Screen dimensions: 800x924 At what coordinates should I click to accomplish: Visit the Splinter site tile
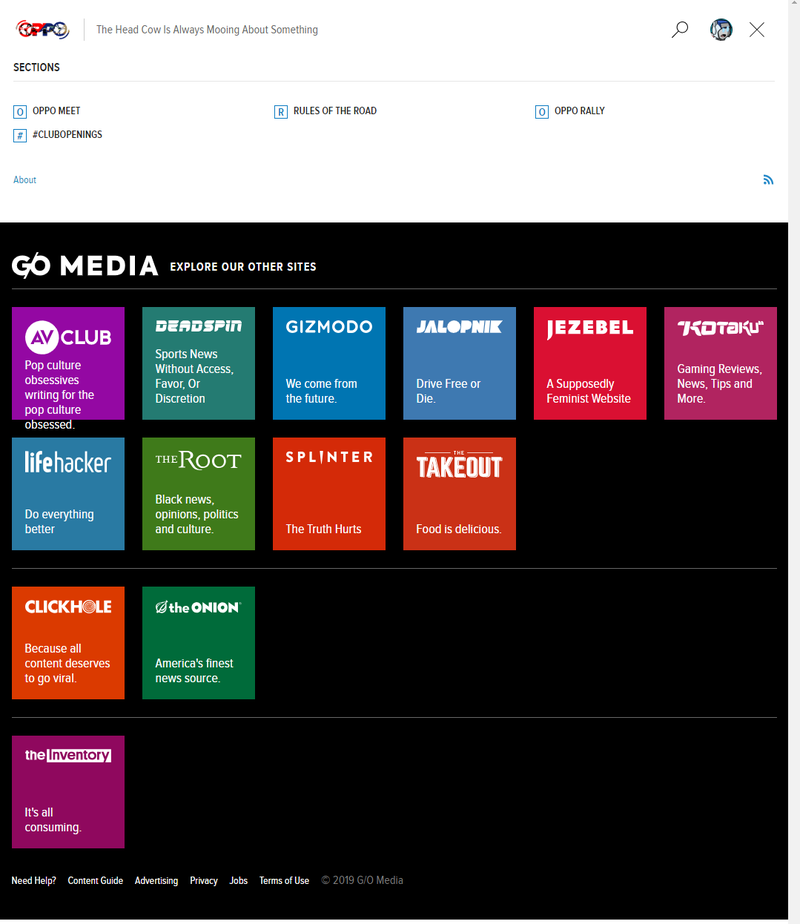(329, 494)
